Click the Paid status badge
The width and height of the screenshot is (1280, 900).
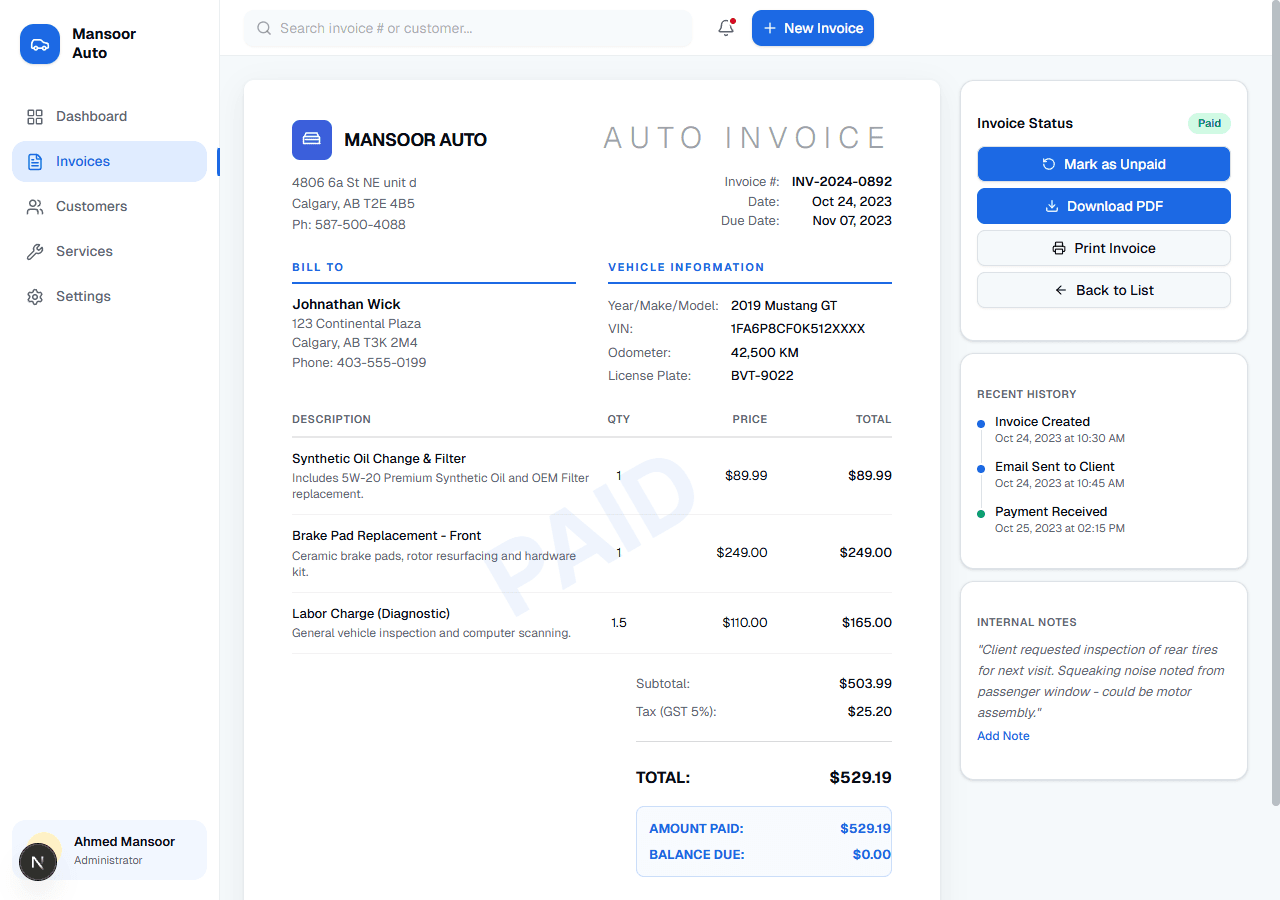click(x=1209, y=123)
